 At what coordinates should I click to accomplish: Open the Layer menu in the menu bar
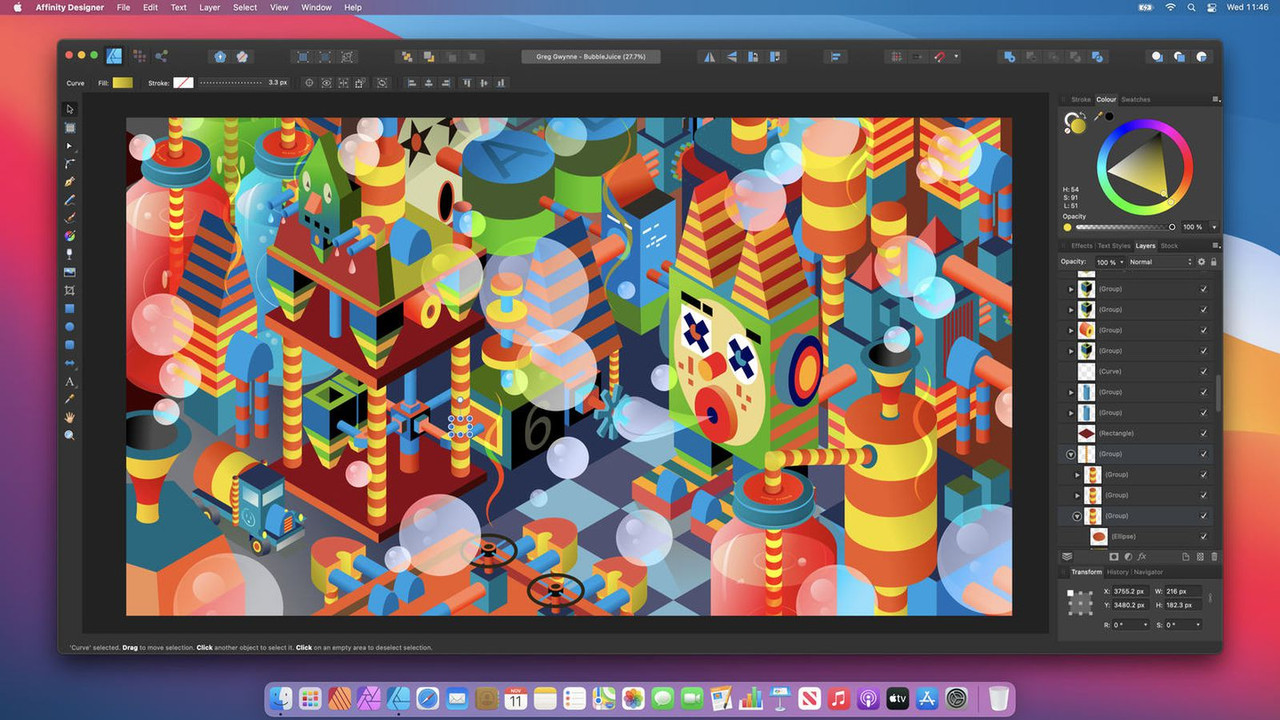tap(209, 7)
